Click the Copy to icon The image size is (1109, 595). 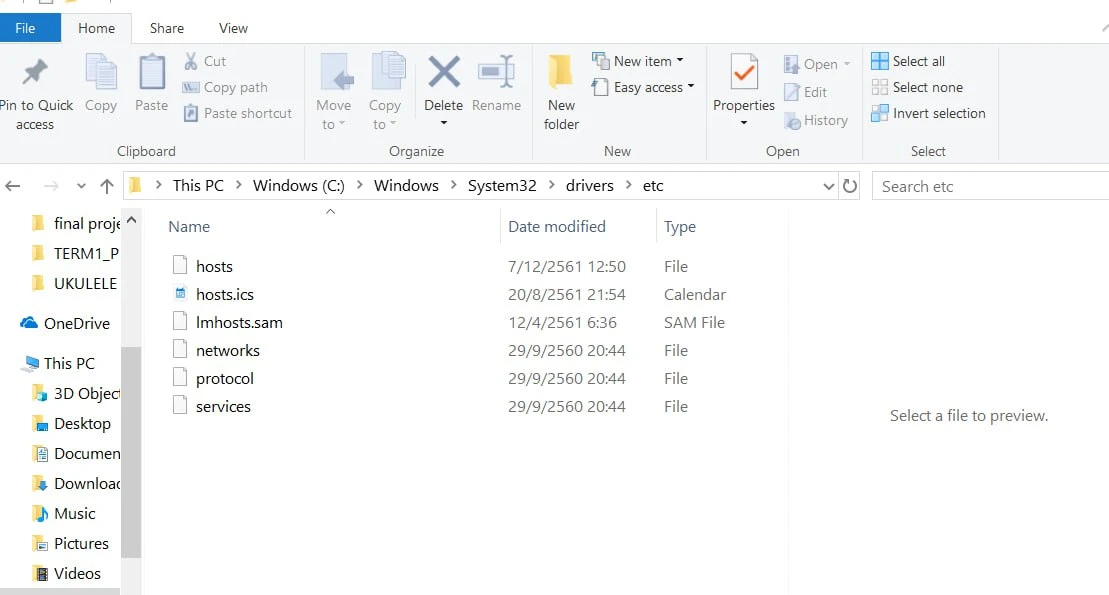387,71
